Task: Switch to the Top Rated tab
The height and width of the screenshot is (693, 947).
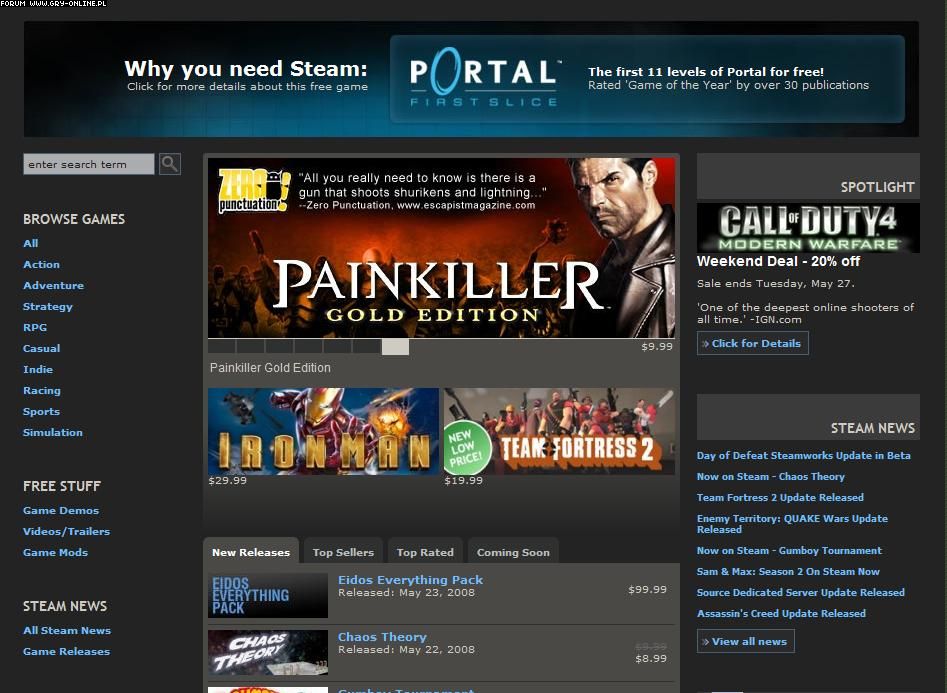Action: 425,552
